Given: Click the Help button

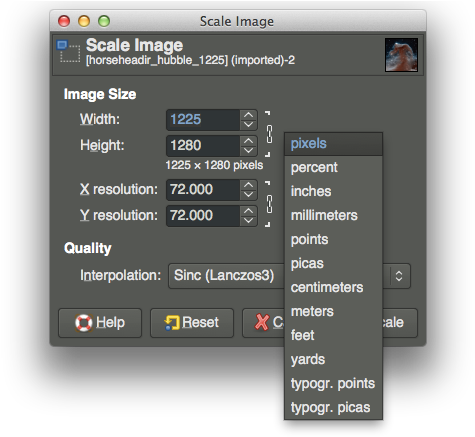Looking at the screenshot, I should (x=100, y=323).
